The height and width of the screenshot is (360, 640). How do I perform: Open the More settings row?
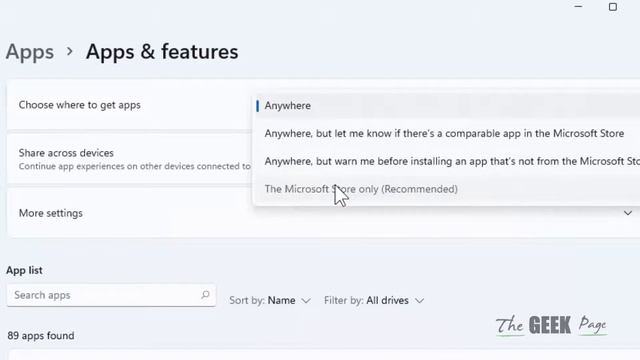click(x=323, y=213)
